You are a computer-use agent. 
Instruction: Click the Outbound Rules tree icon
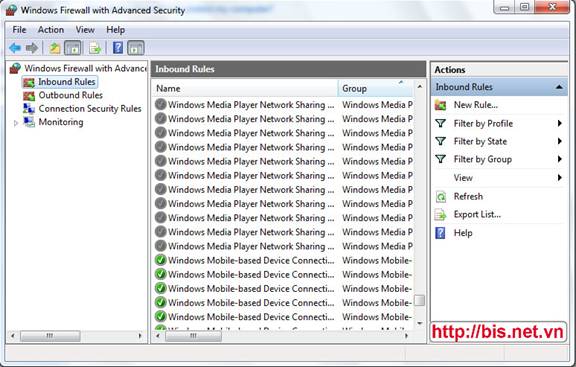(x=29, y=96)
